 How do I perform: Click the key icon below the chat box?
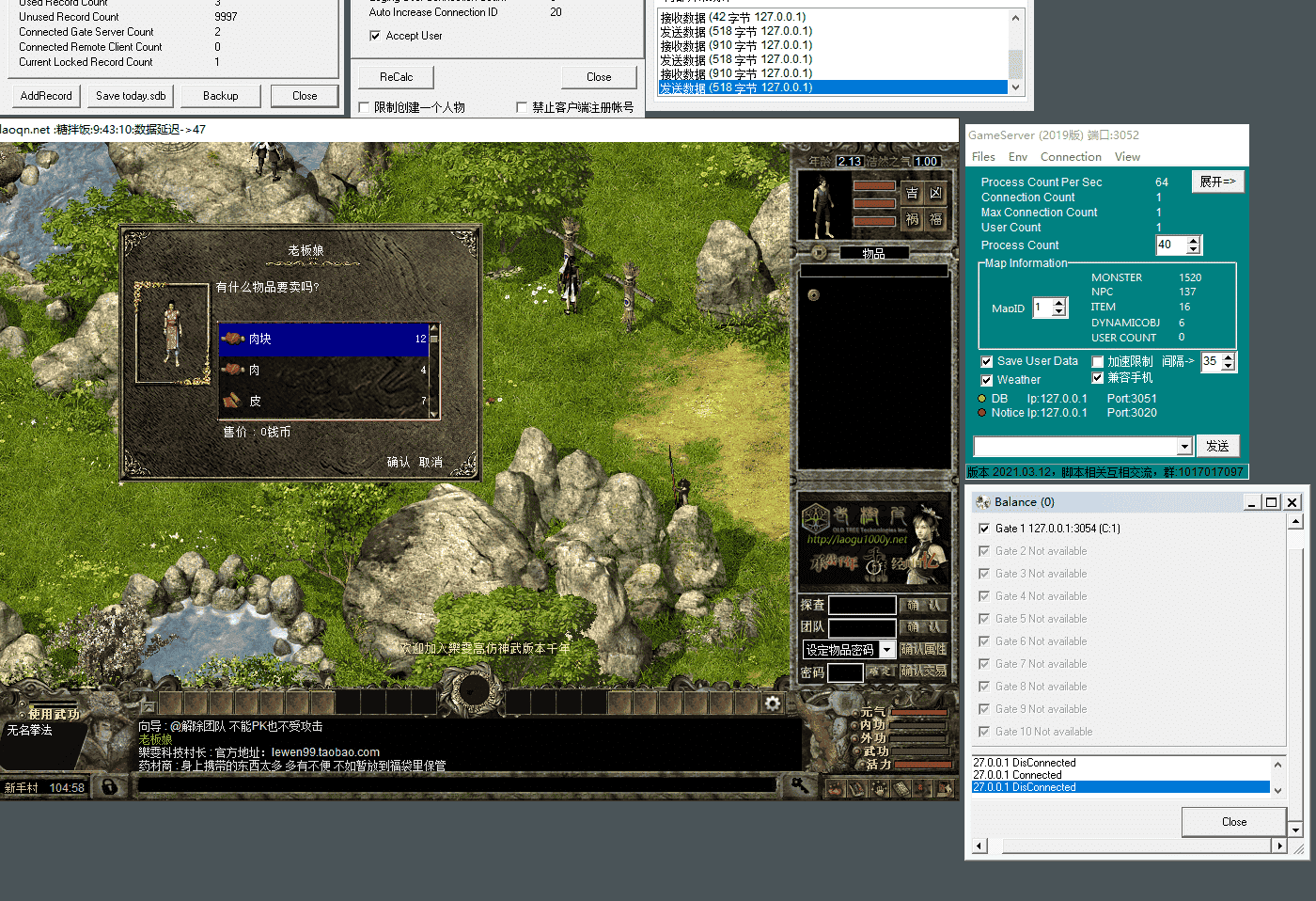[800, 784]
